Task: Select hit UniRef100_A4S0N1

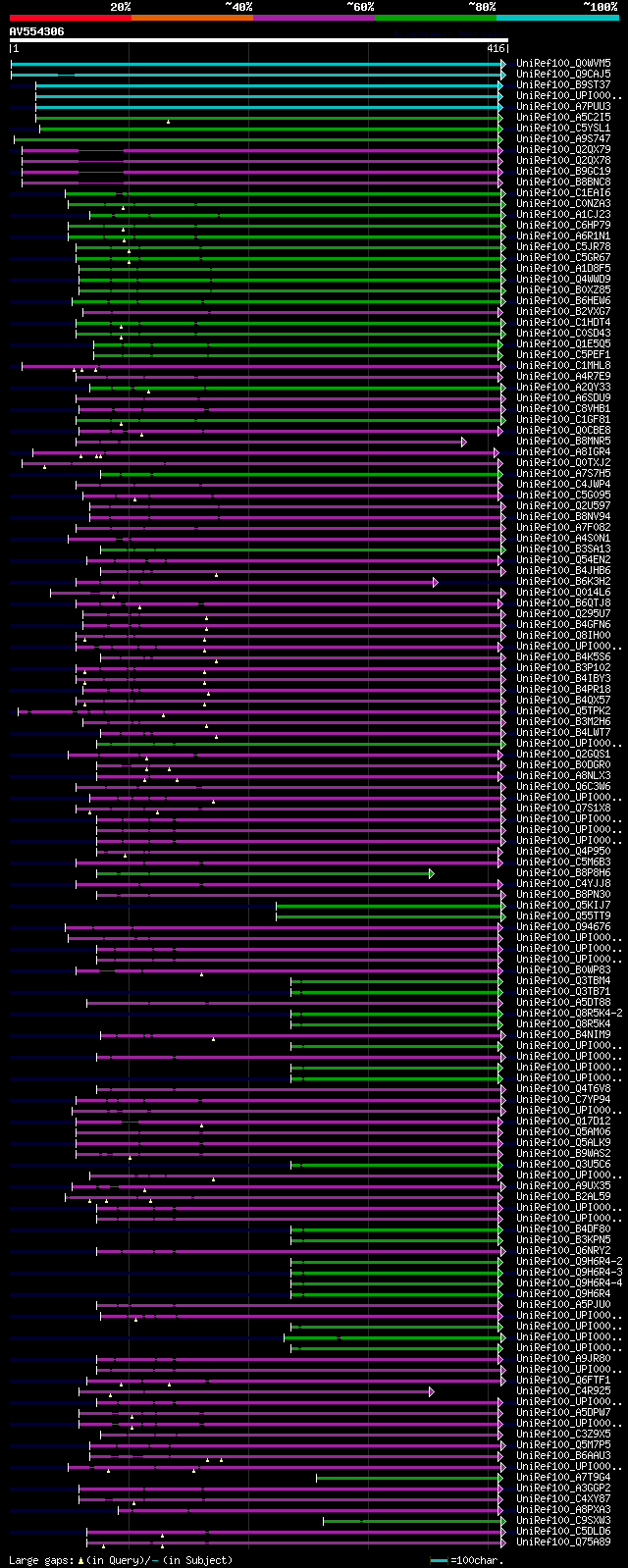Action: tap(563, 538)
